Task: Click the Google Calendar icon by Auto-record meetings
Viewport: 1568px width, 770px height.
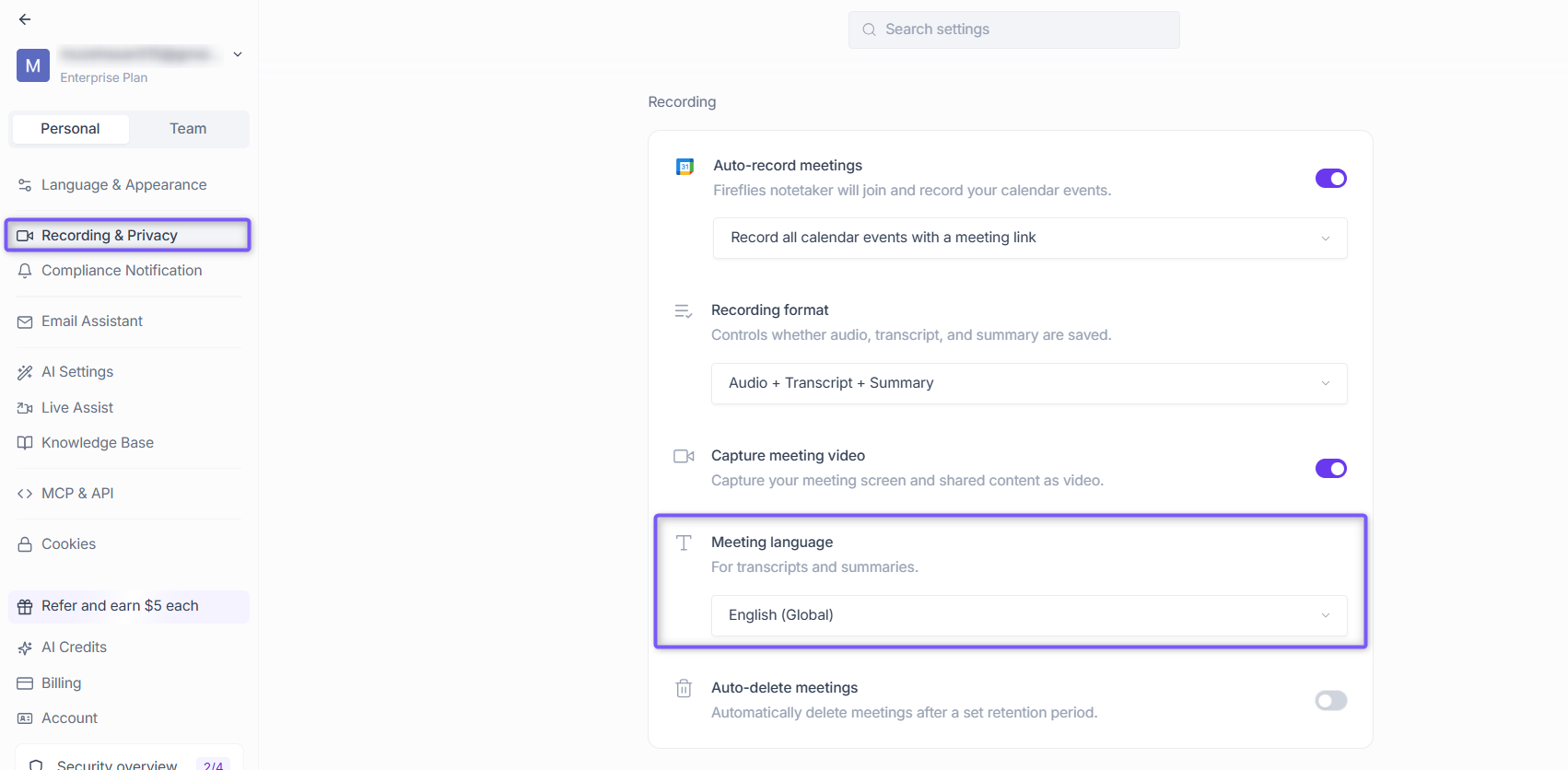Action: click(685, 167)
